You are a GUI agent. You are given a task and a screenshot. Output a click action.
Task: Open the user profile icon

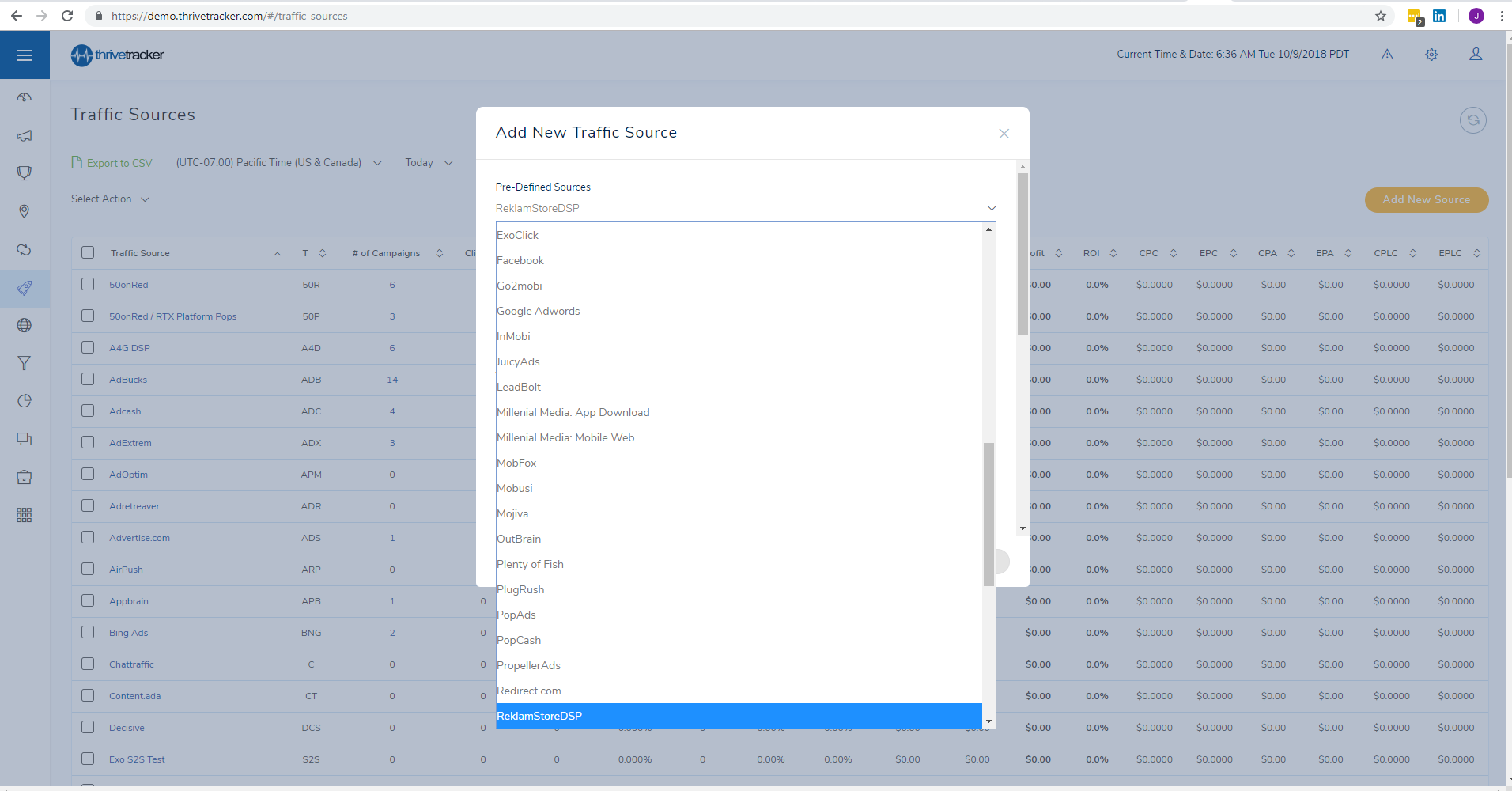(1476, 55)
